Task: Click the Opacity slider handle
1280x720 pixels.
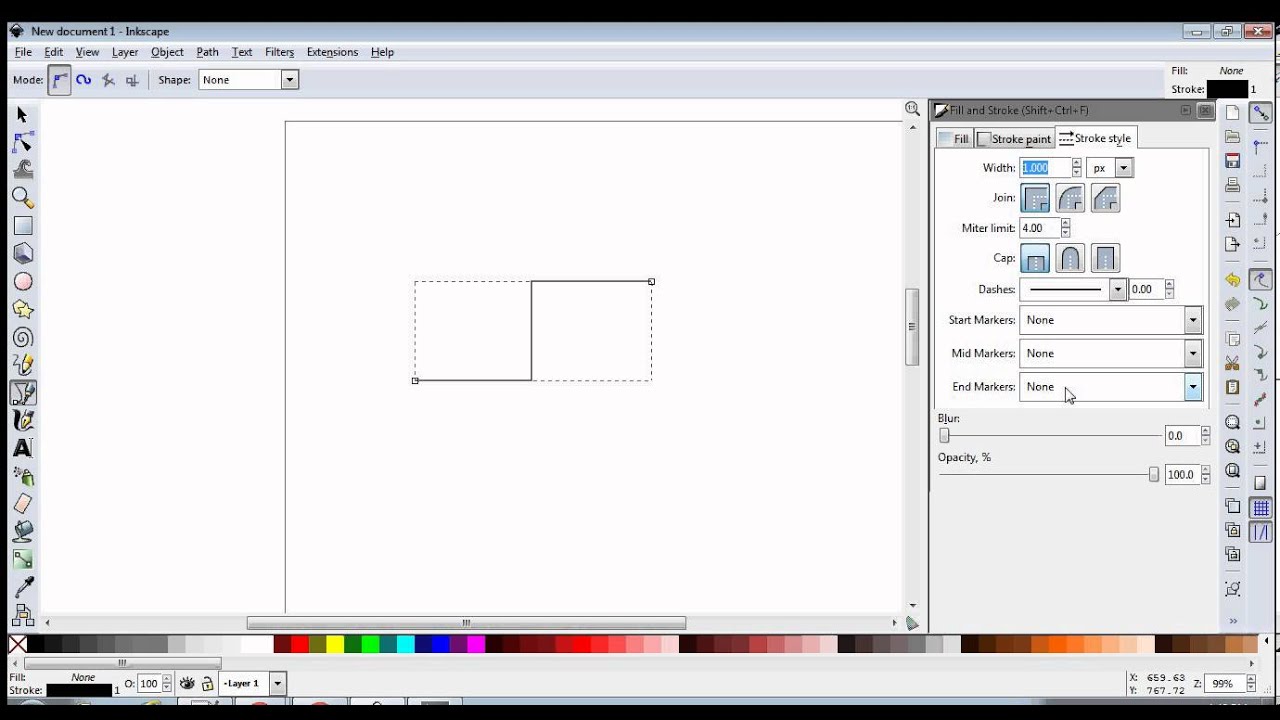Action: [x=1153, y=475]
